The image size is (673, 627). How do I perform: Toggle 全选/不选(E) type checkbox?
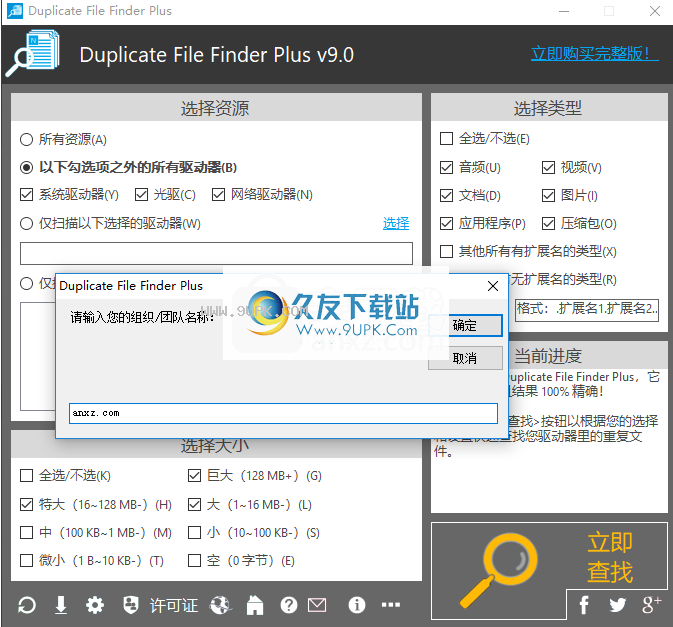click(x=446, y=139)
